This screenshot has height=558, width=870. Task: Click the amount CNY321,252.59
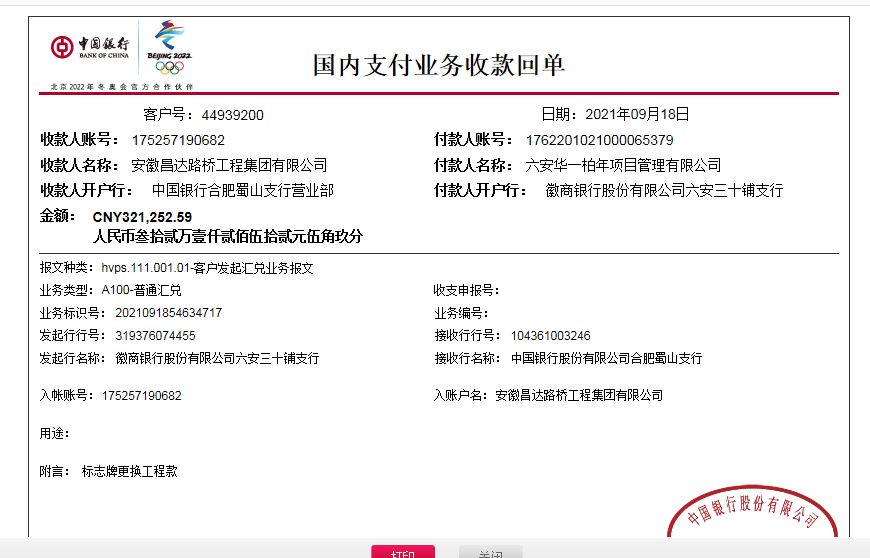pyautogui.click(x=142, y=216)
